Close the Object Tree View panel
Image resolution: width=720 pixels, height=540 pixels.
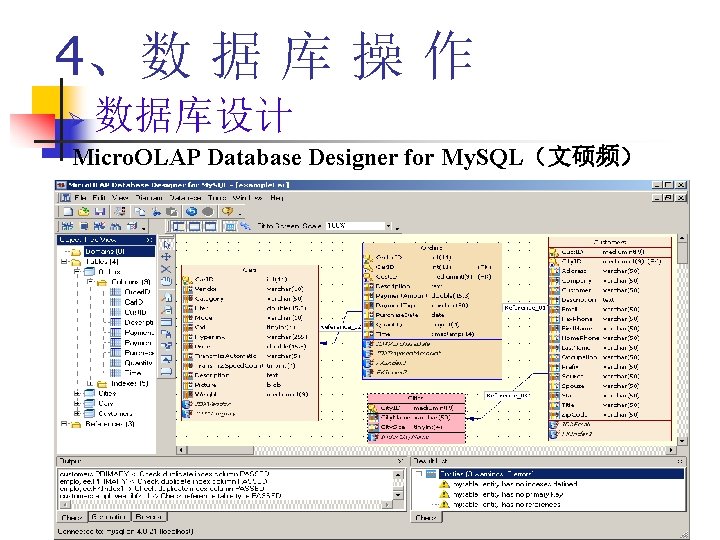pyautogui.click(x=149, y=240)
